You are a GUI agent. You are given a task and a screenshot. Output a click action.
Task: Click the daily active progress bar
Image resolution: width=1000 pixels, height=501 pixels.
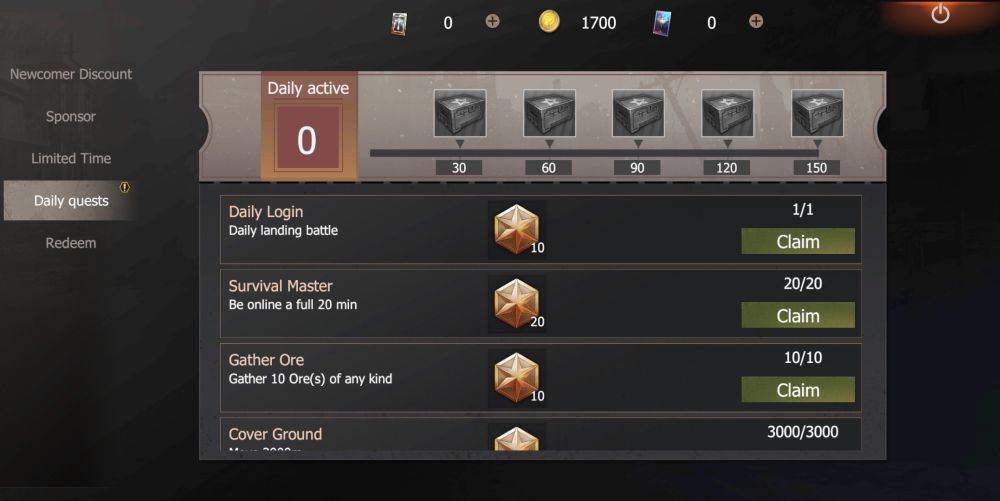click(x=594, y=153)
